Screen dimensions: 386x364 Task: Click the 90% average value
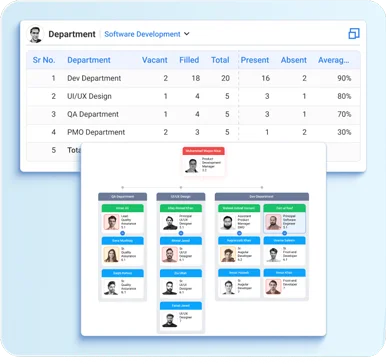(344, 78)
